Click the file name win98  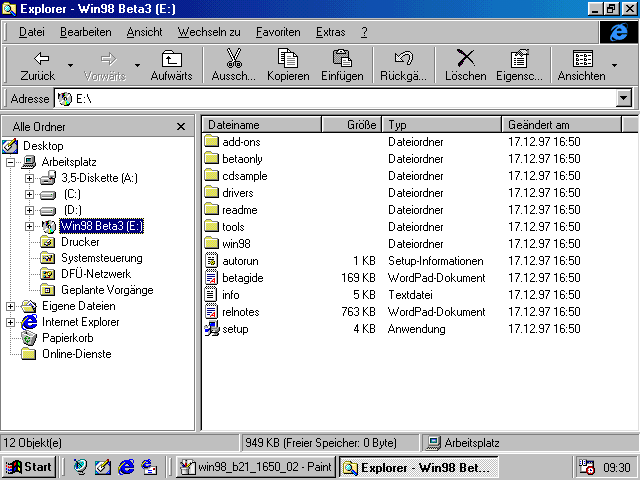[236, 244]
